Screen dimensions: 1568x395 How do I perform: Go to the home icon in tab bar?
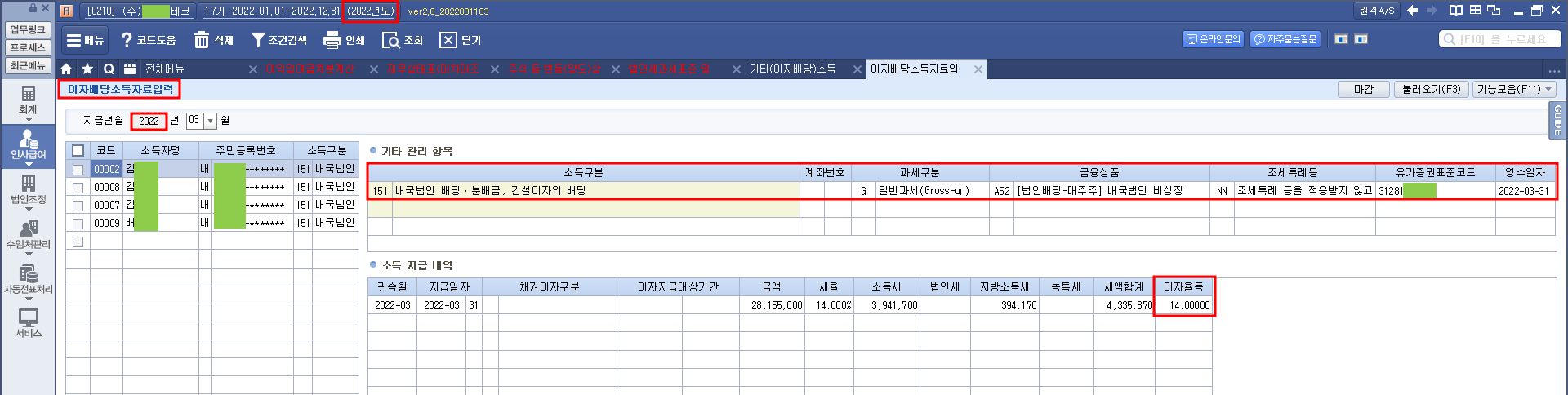click(x=66, y=69)
